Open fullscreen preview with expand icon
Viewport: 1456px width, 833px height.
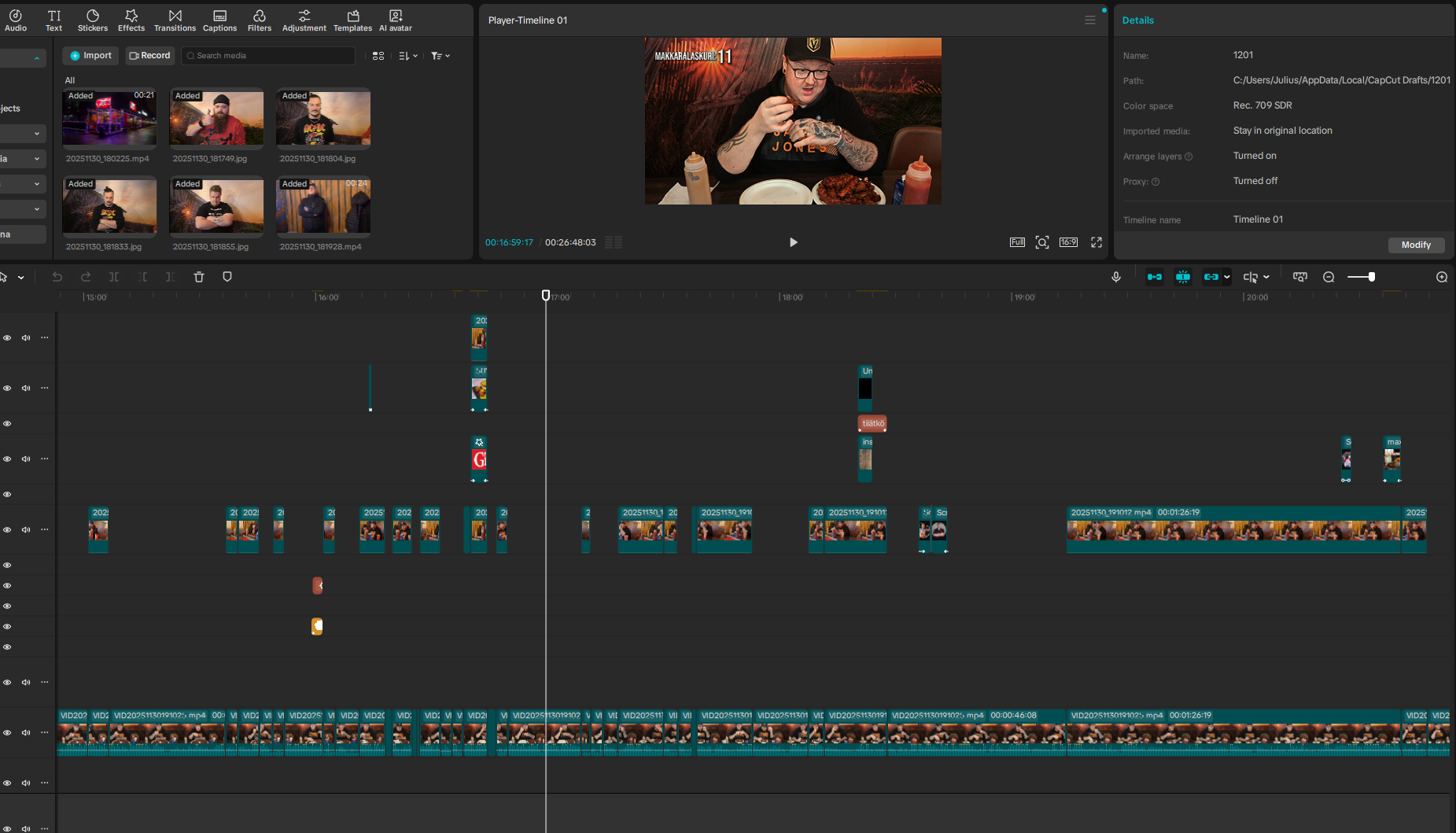click(x=1096, y=242)
